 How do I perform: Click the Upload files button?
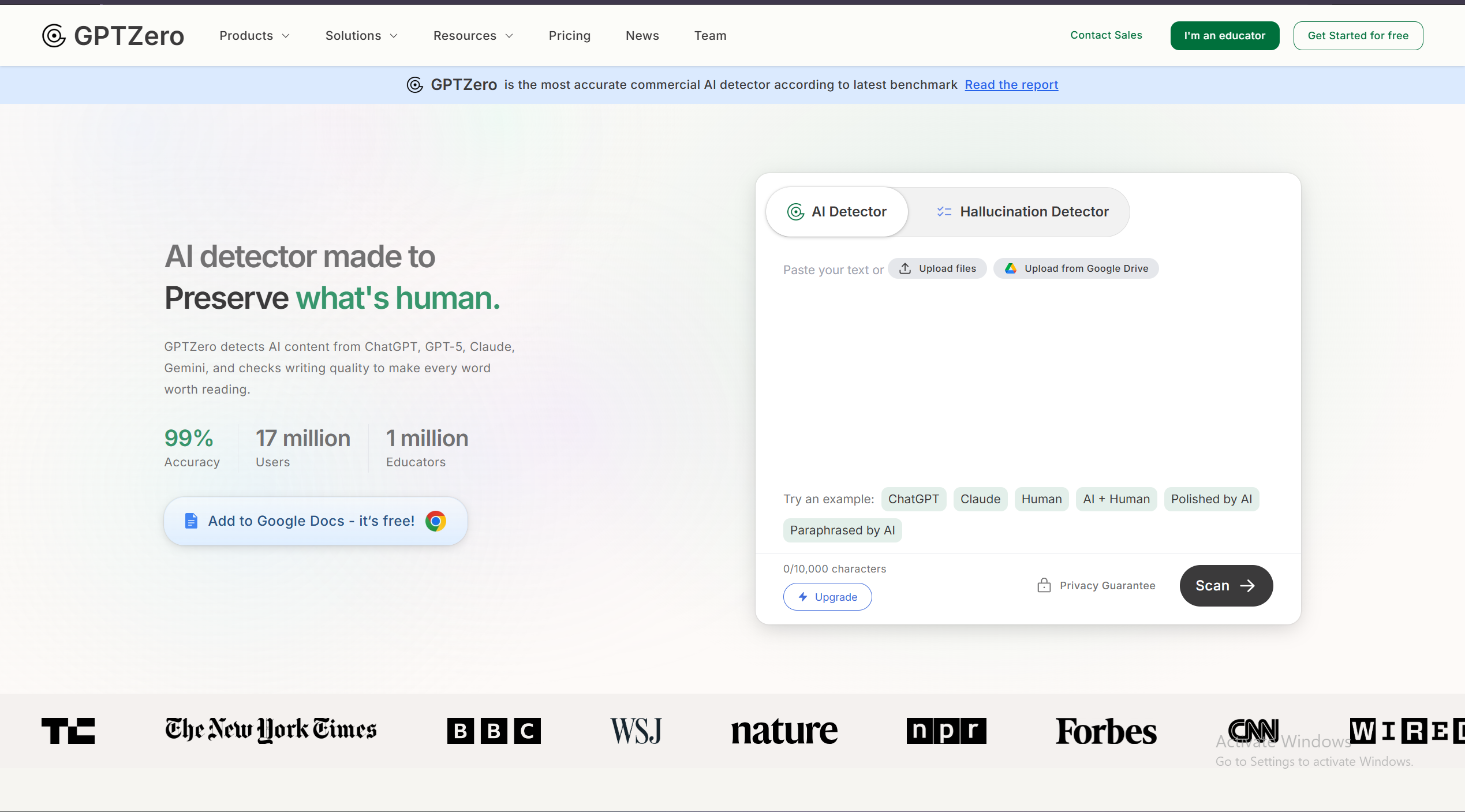point(937,268)
